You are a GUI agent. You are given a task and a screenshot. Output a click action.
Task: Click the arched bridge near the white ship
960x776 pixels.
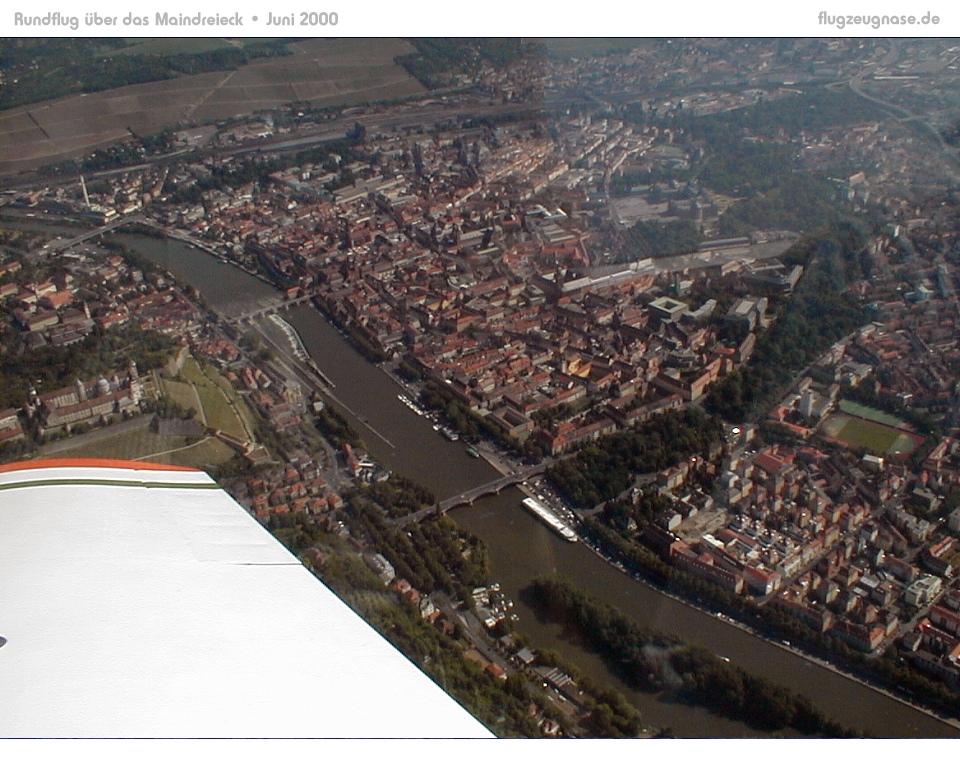(475, 492)
